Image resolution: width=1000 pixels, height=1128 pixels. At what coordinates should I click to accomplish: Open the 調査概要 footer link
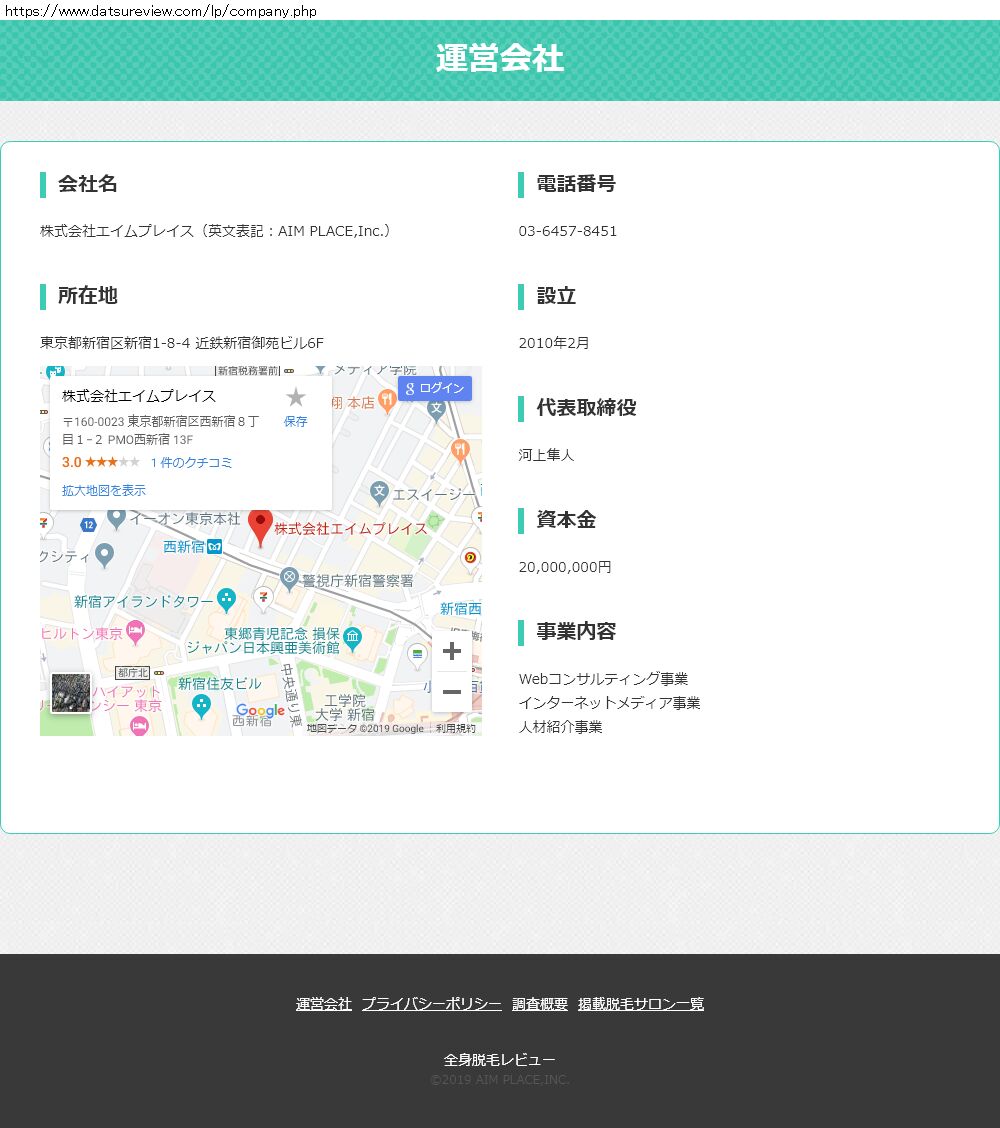click(x=539, y=1004)
